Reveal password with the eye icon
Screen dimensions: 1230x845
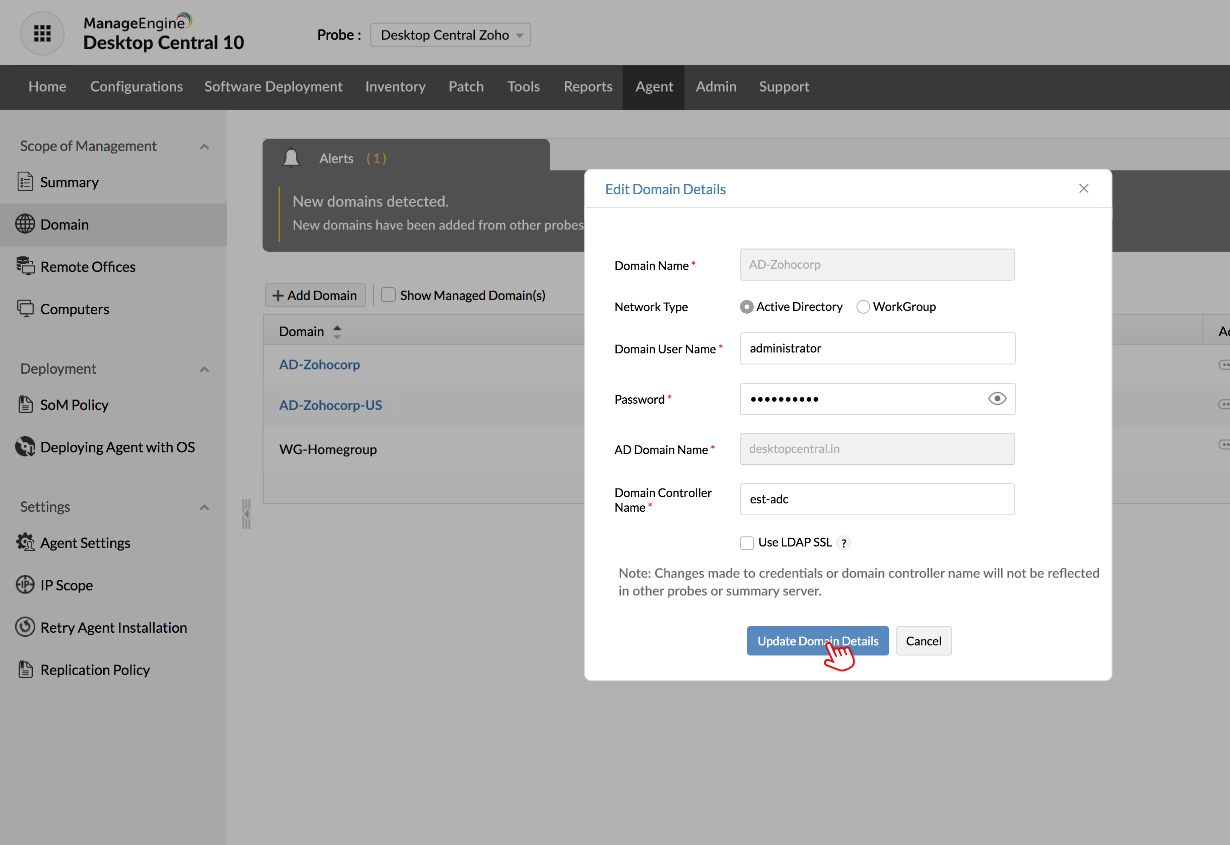point(997,399)
